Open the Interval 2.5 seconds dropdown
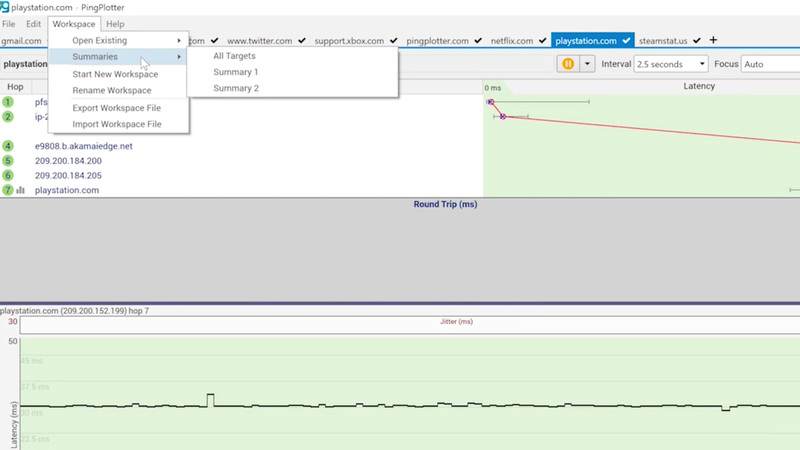The height and width of the screenshot is (450, 800). 670,64
